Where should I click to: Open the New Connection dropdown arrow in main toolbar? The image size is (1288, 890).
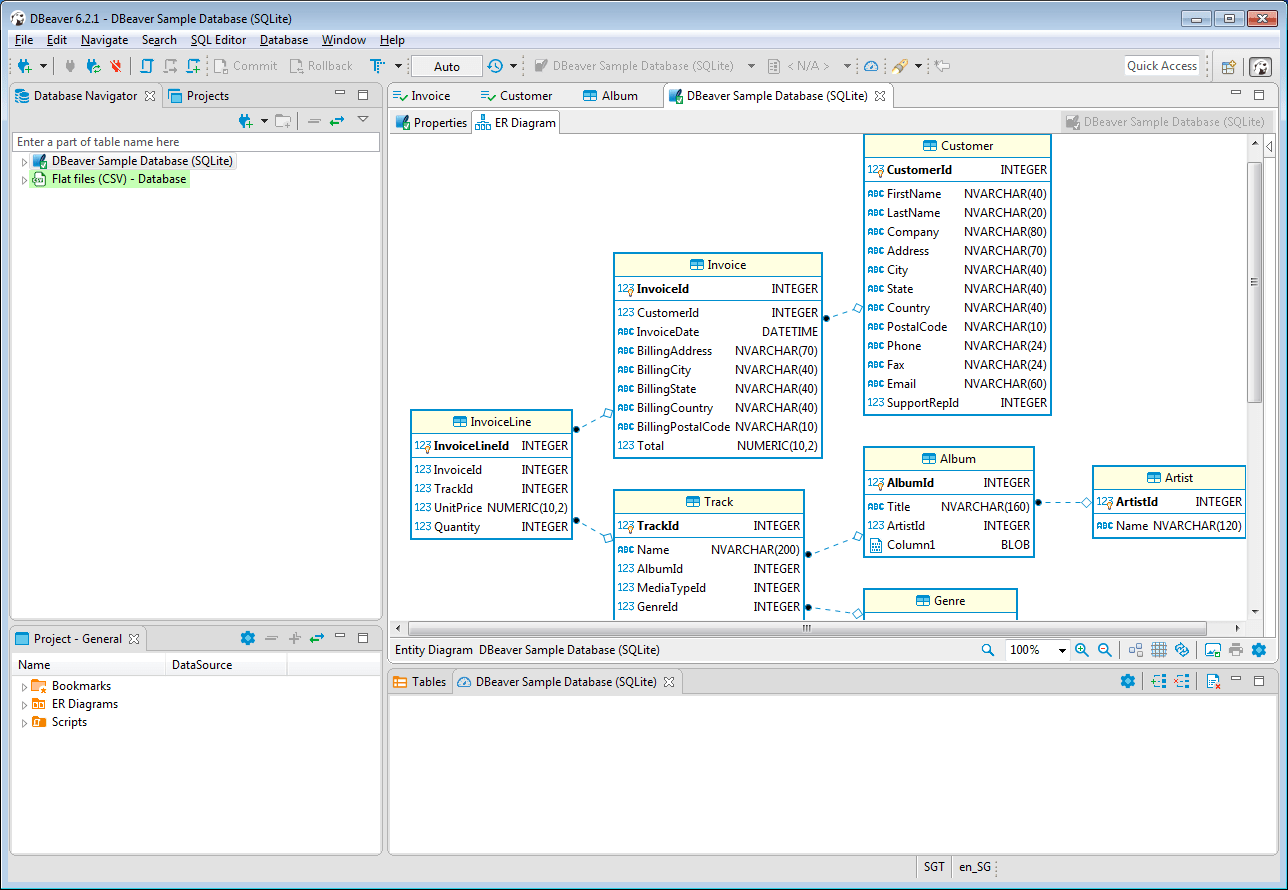coord(43,66)
